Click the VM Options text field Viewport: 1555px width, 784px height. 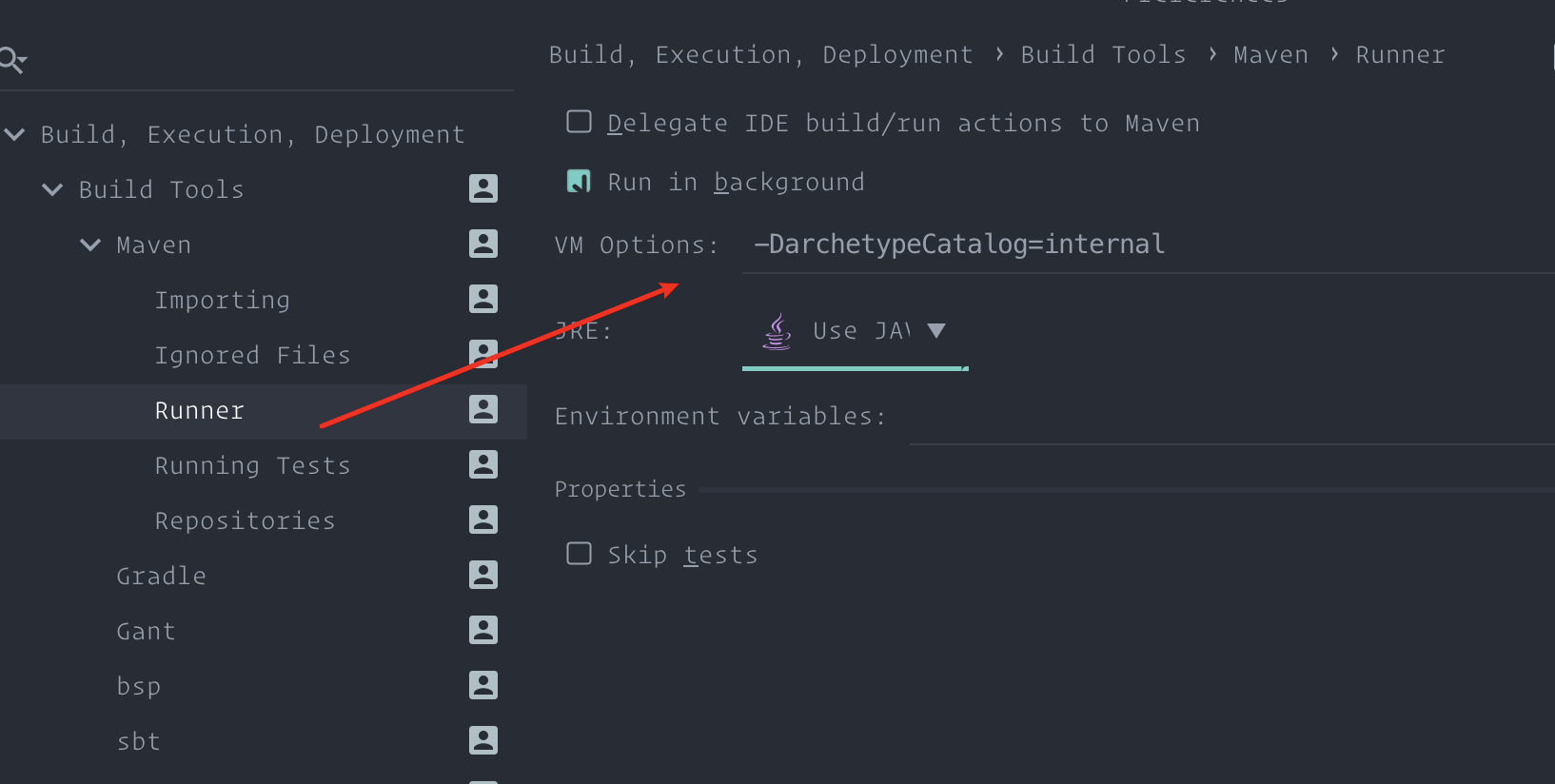tap(1148, 245)
